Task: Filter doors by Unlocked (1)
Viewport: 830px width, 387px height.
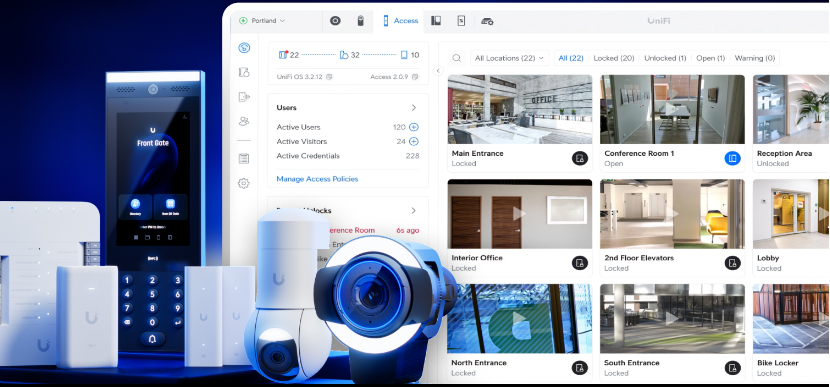Action: (x=665, y=58)
